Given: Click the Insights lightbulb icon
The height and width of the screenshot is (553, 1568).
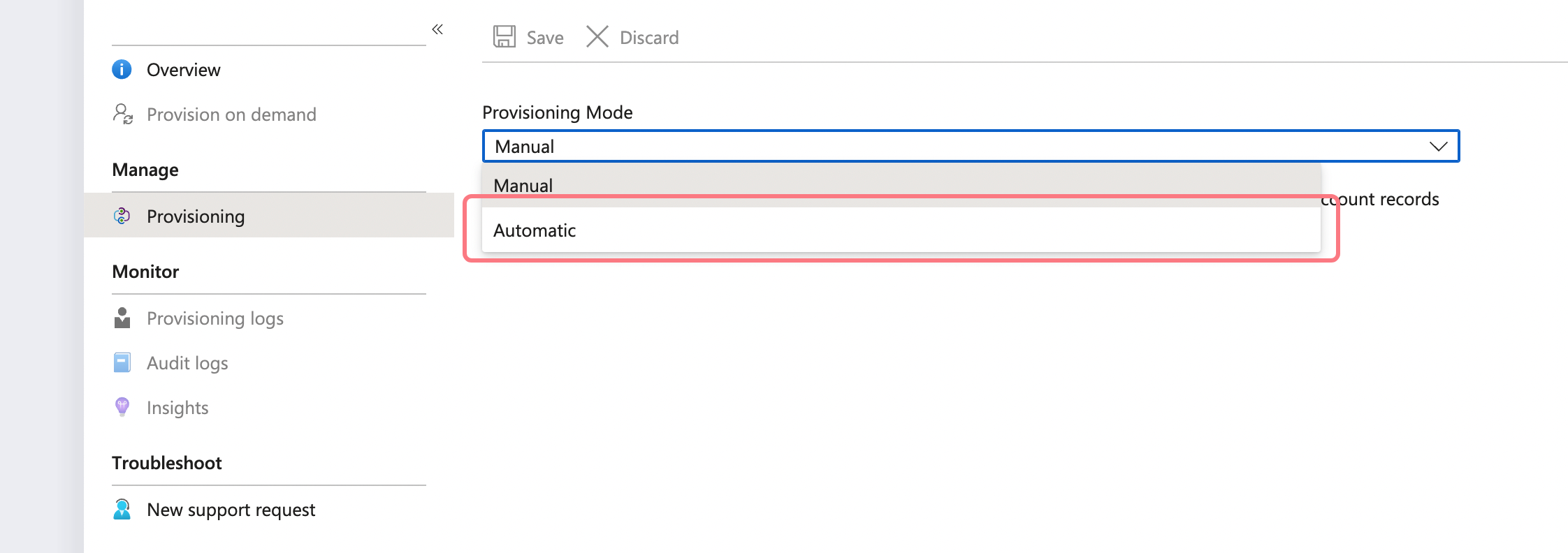Looking at the screenshot, I should pos(122,407).
